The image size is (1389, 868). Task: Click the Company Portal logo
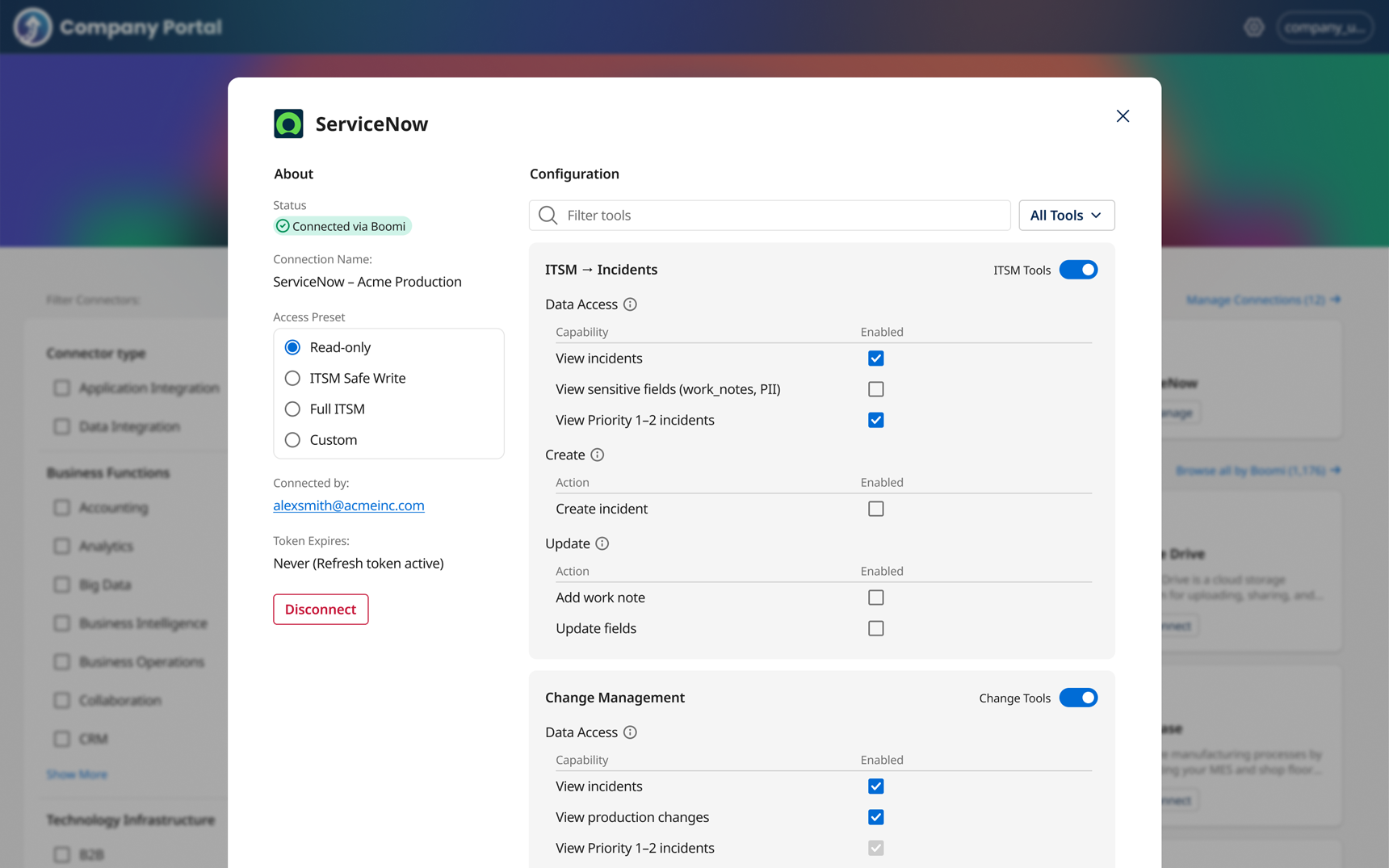pos(118,27)
